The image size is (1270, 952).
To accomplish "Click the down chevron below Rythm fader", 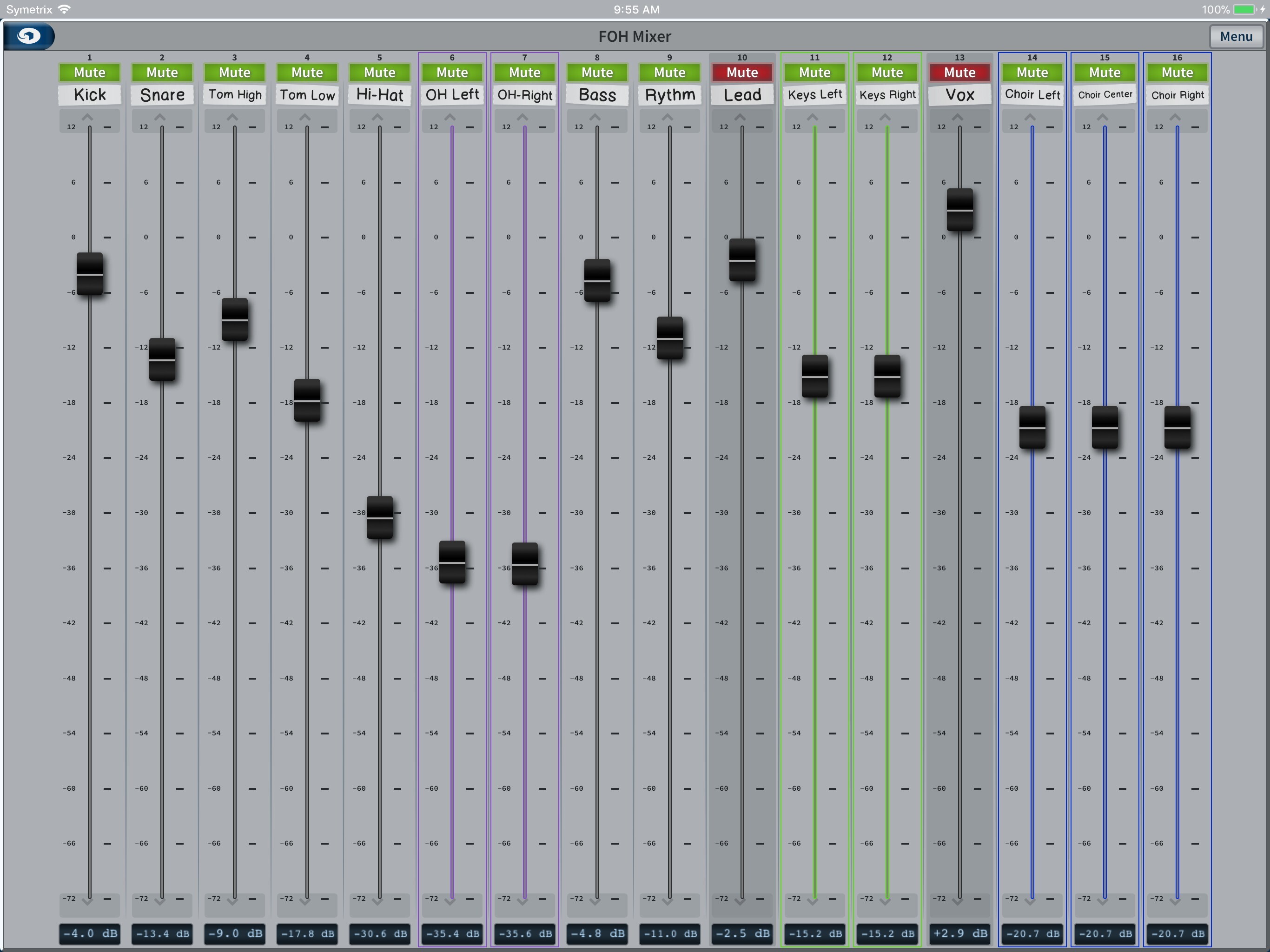I will pos(667,902).
